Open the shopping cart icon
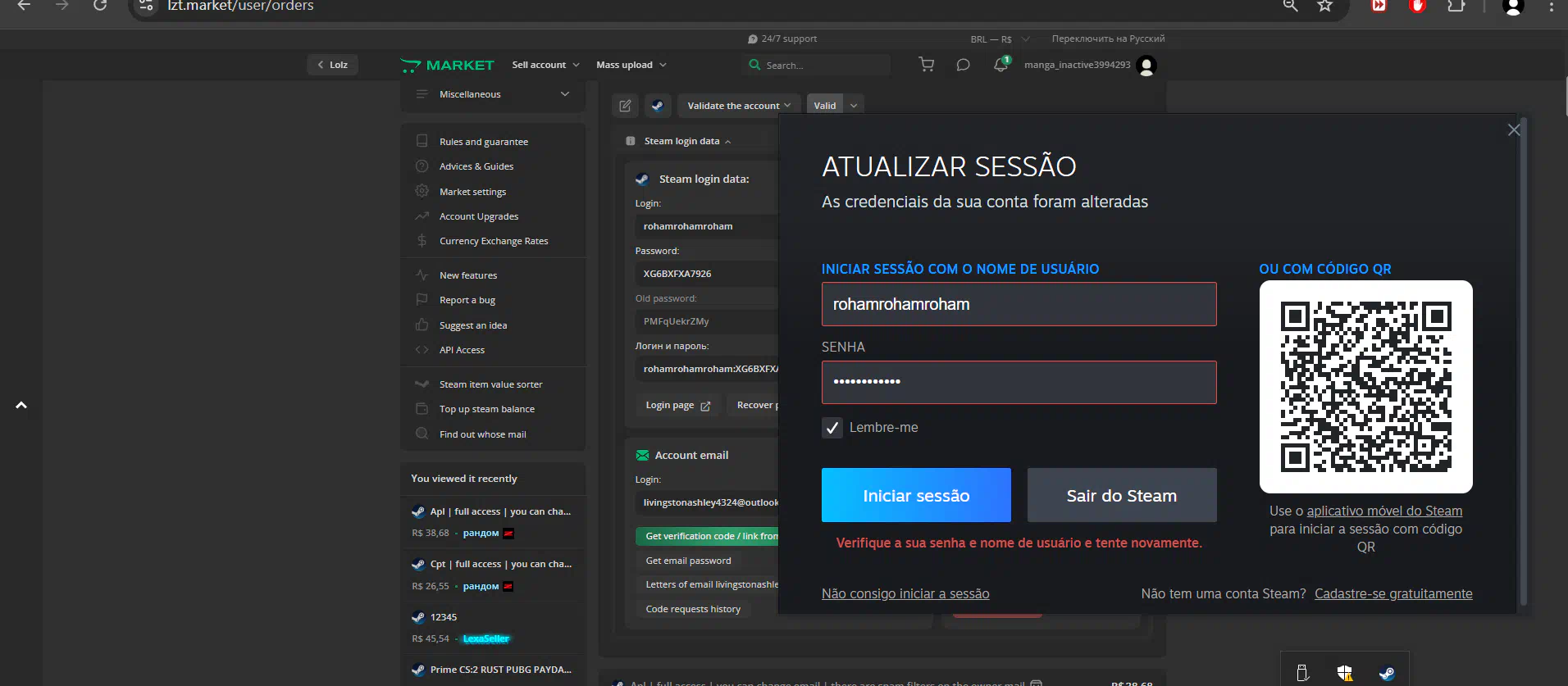Viewport: 1568px width, 686px height. click(x=927, y=65)
